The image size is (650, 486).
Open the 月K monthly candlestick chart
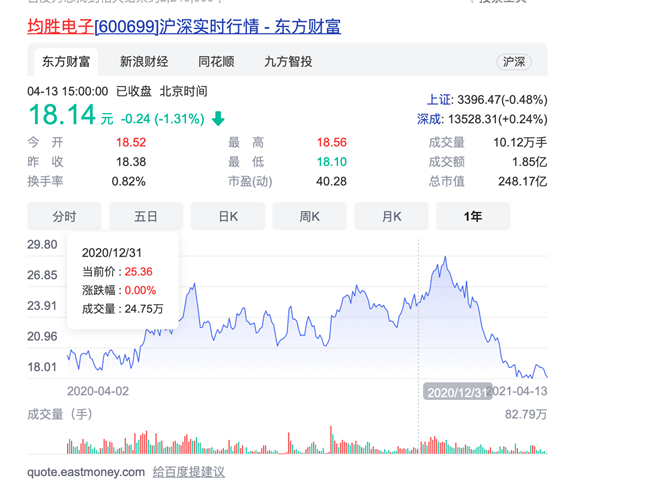391,216
